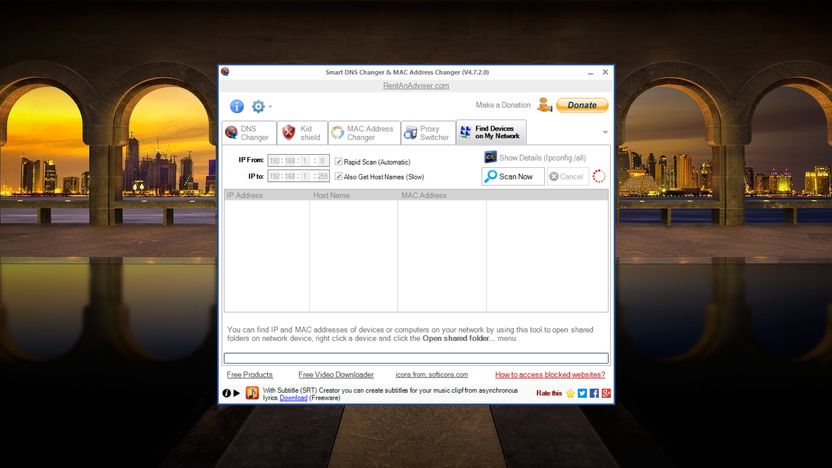Switch to the DNS Changer tab
The width and height of the screenshot is (832, 468).
pos(249,133)
